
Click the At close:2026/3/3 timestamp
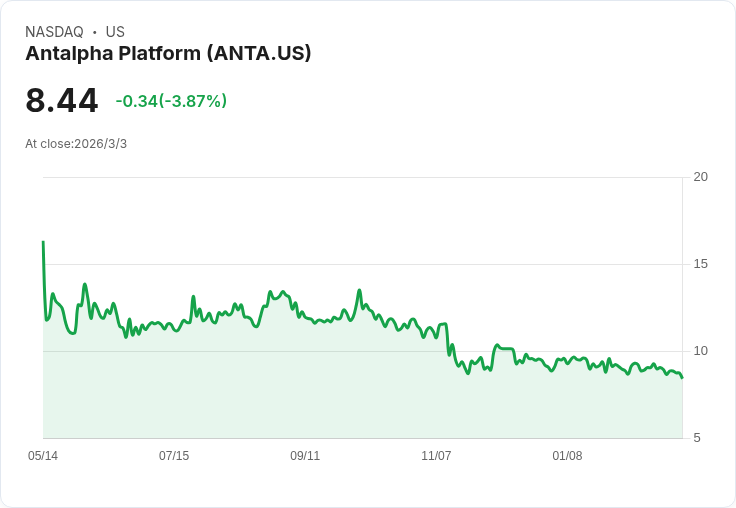(76, 144)
